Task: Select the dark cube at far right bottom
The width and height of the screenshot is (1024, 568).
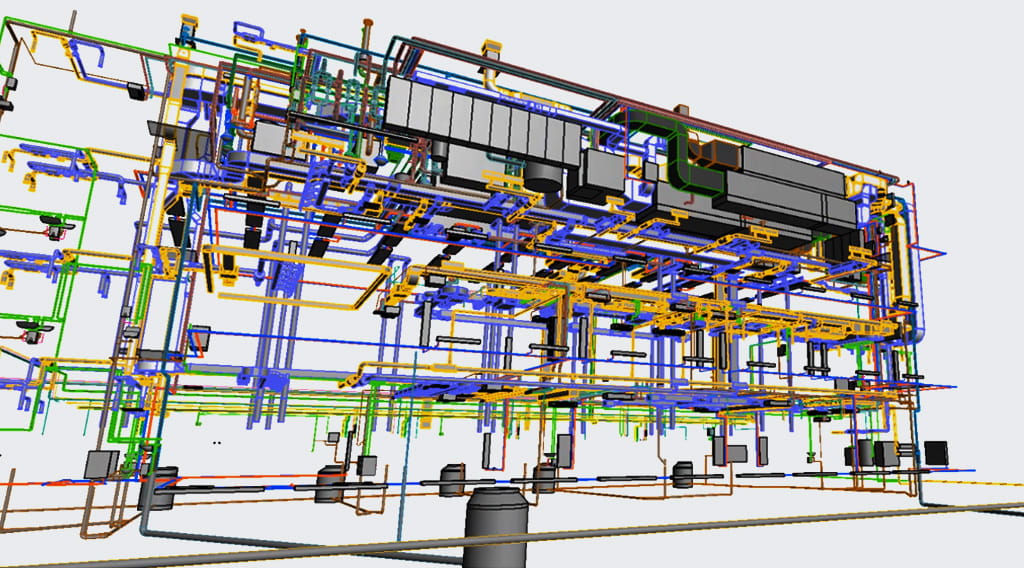Action: click(936, 452)
